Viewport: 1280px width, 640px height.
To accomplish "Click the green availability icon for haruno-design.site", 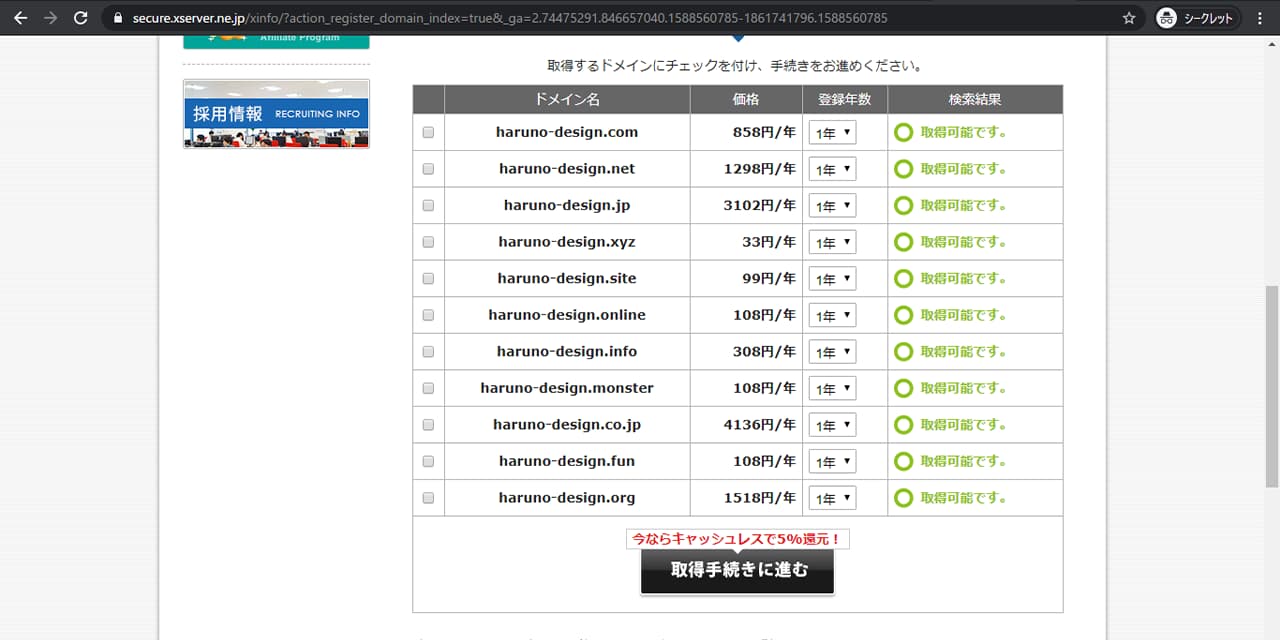I will [x=903, y=278].
